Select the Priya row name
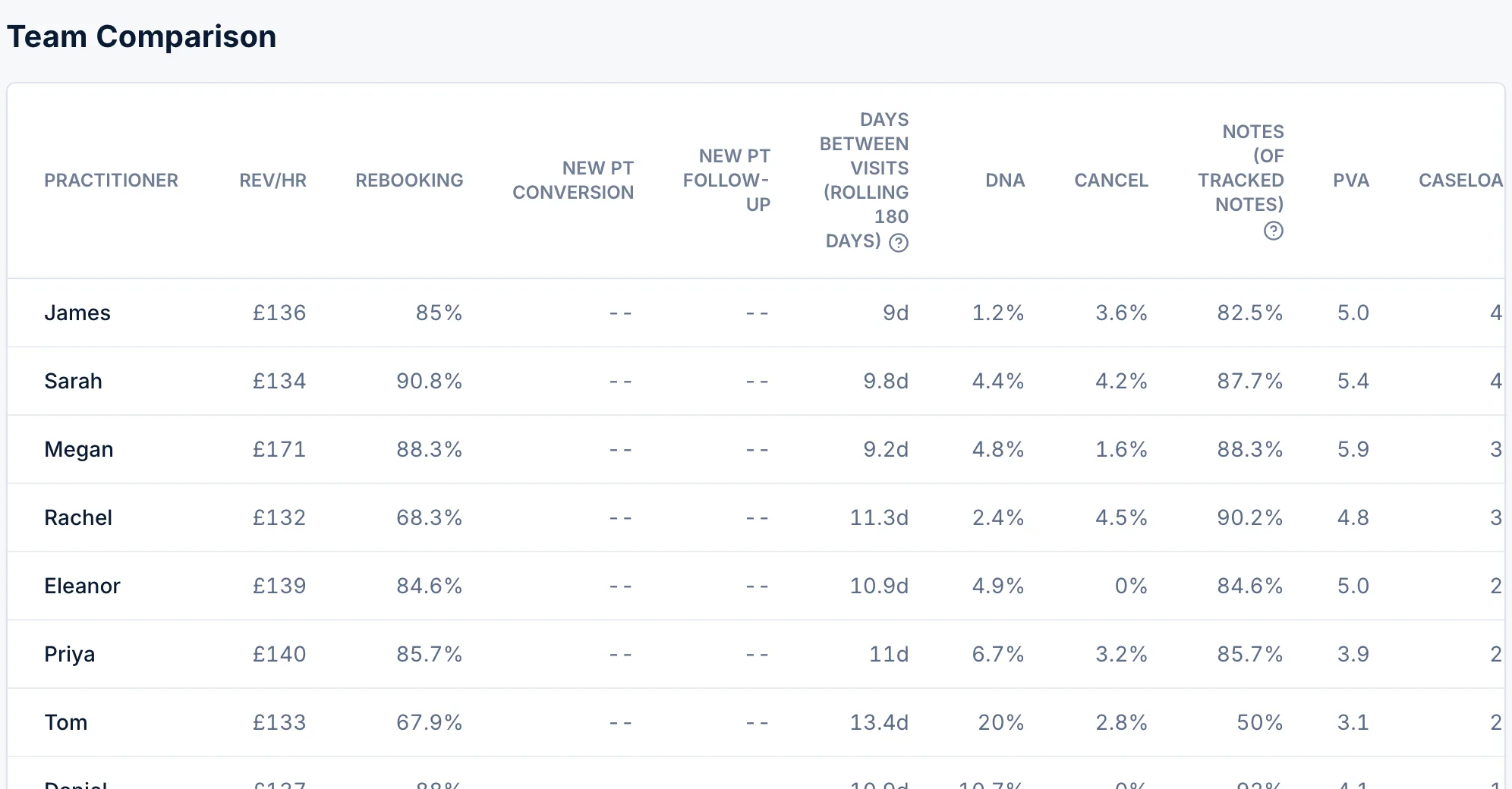 (70, 654)
